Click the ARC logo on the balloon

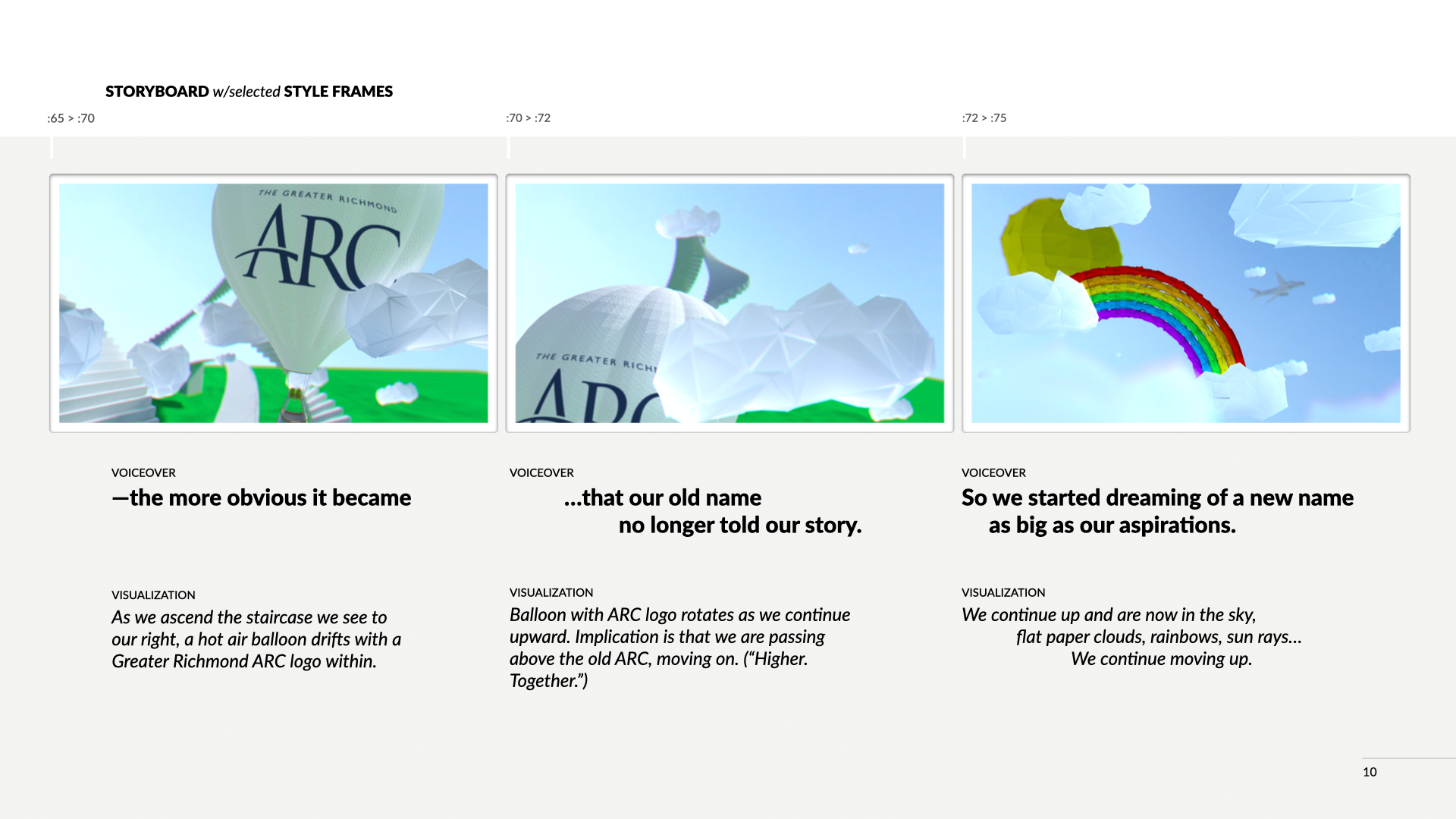pyautogui.click(x=318, y=250)
